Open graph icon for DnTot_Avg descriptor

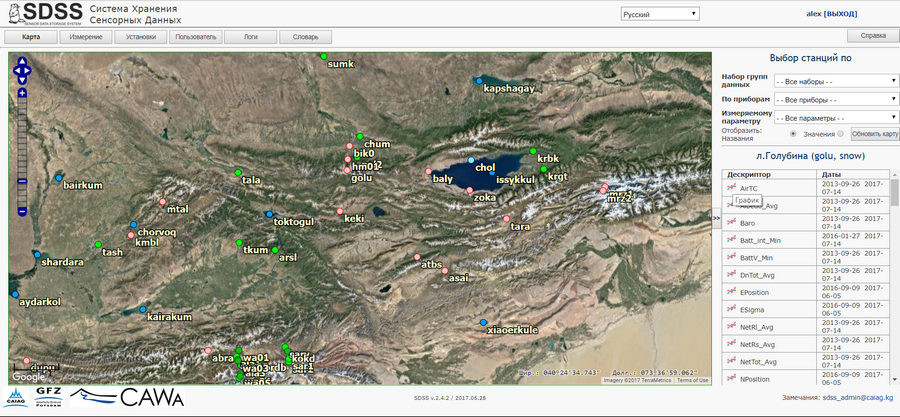point(730,274)
